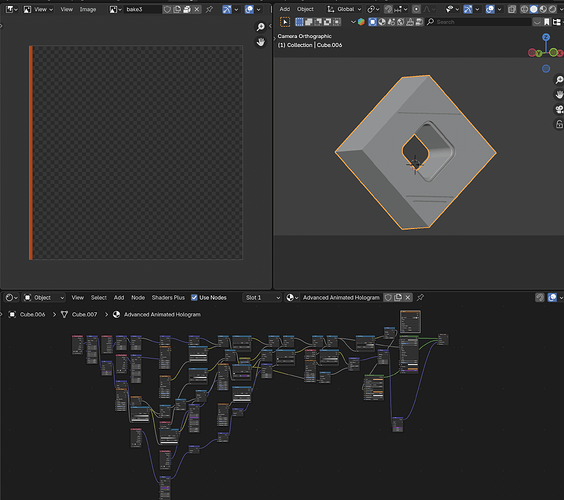Pin the material in the node editor
The height and width of the screenshot is (500, 564).
420,297
